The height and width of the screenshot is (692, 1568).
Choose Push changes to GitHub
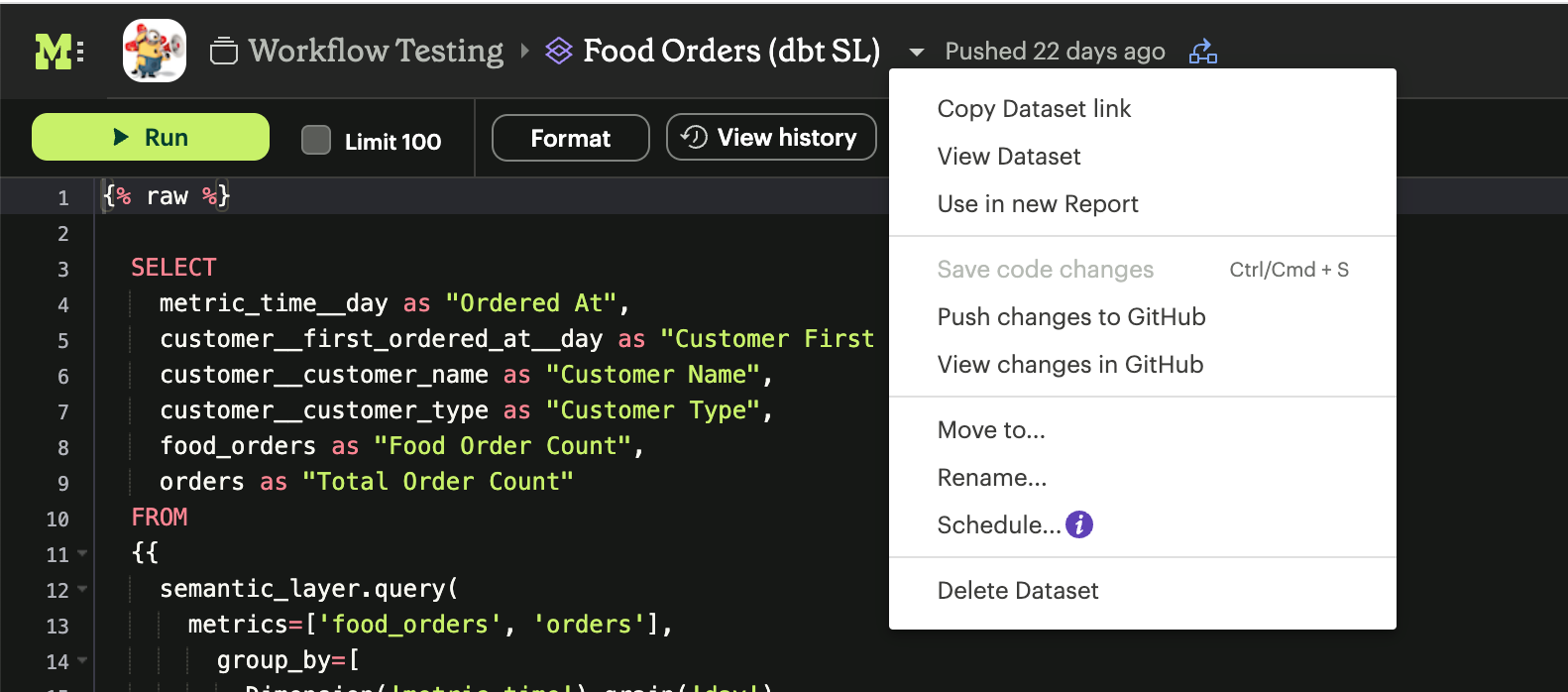click(1070, 317)
